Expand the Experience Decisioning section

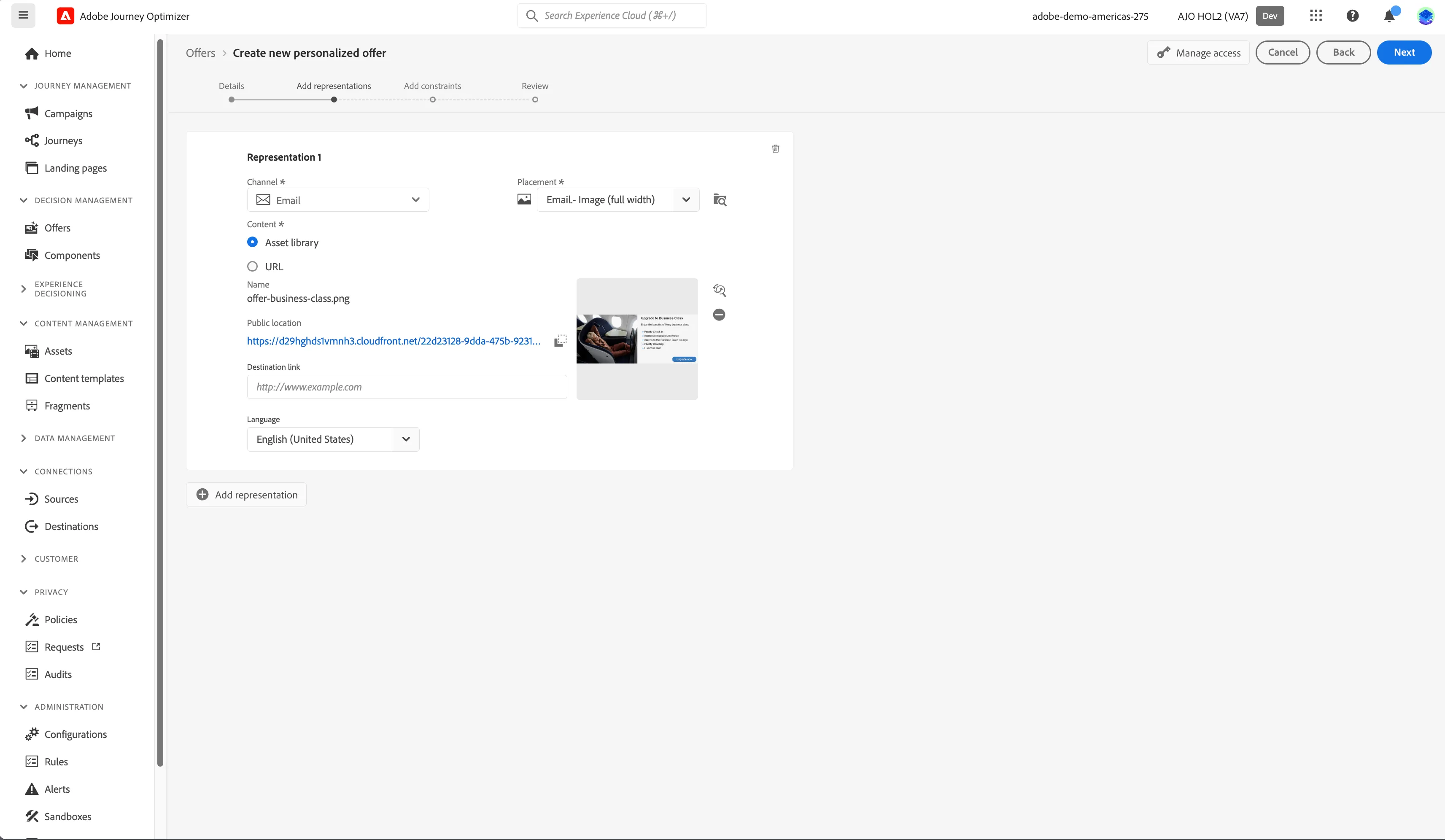[x=24, y=289]
